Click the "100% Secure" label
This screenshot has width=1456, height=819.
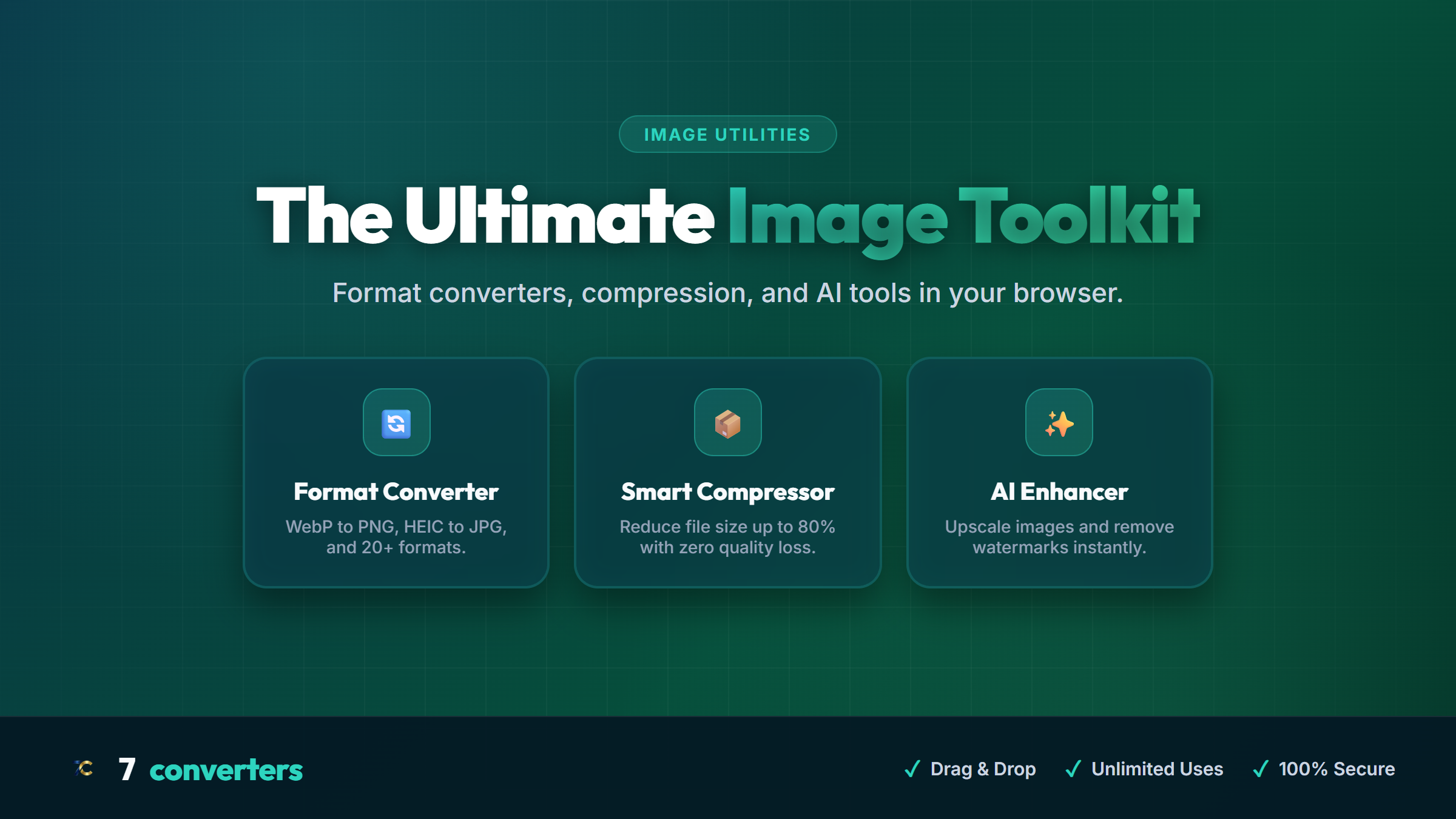[x=1336, y=769]
